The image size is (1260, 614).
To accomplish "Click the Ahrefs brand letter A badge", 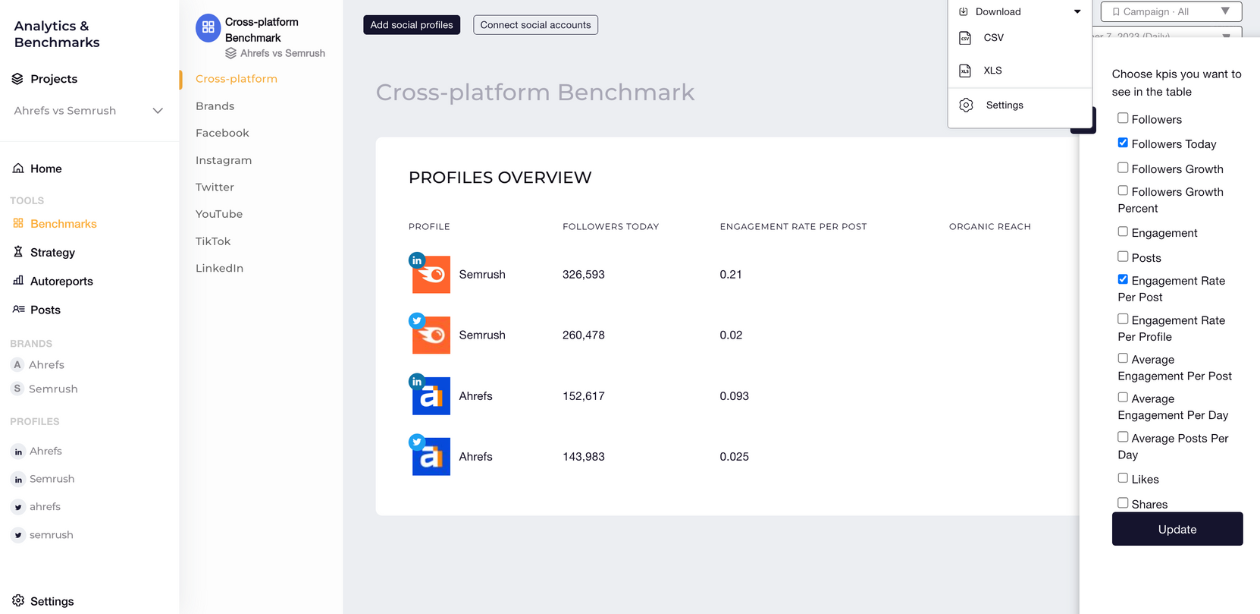I will point(17,365).
